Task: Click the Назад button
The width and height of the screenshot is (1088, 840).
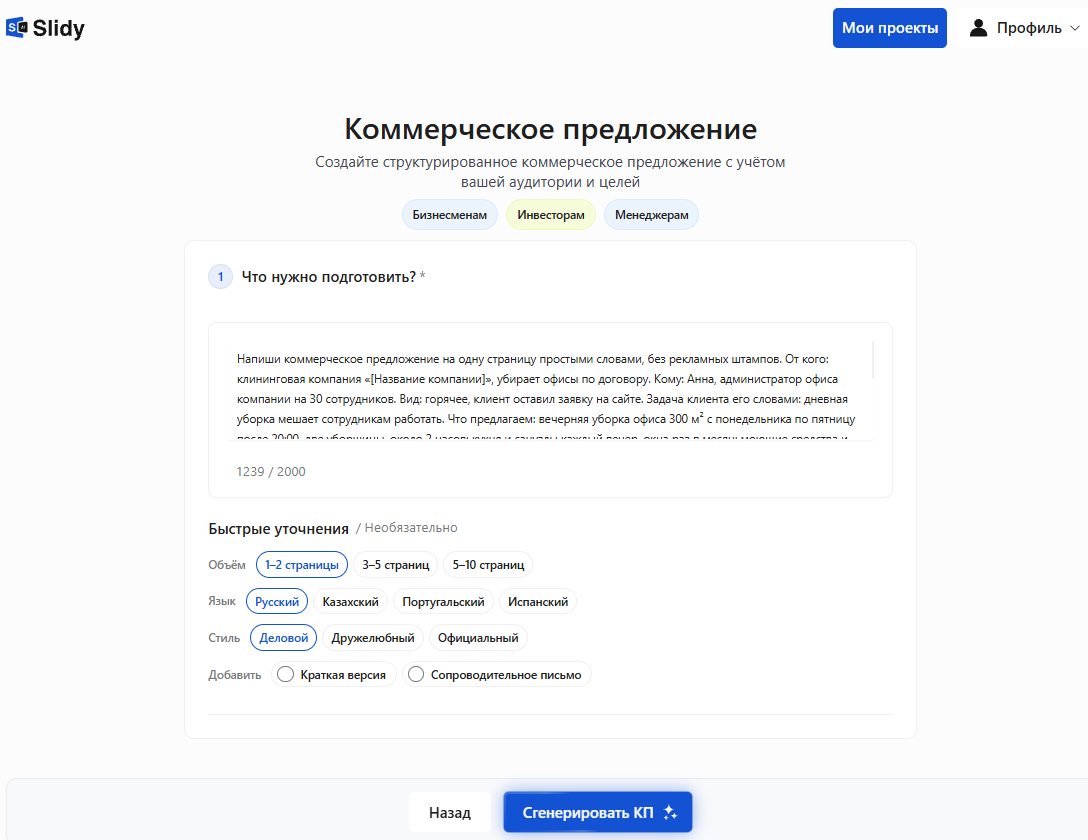Action: coord(450,812)
